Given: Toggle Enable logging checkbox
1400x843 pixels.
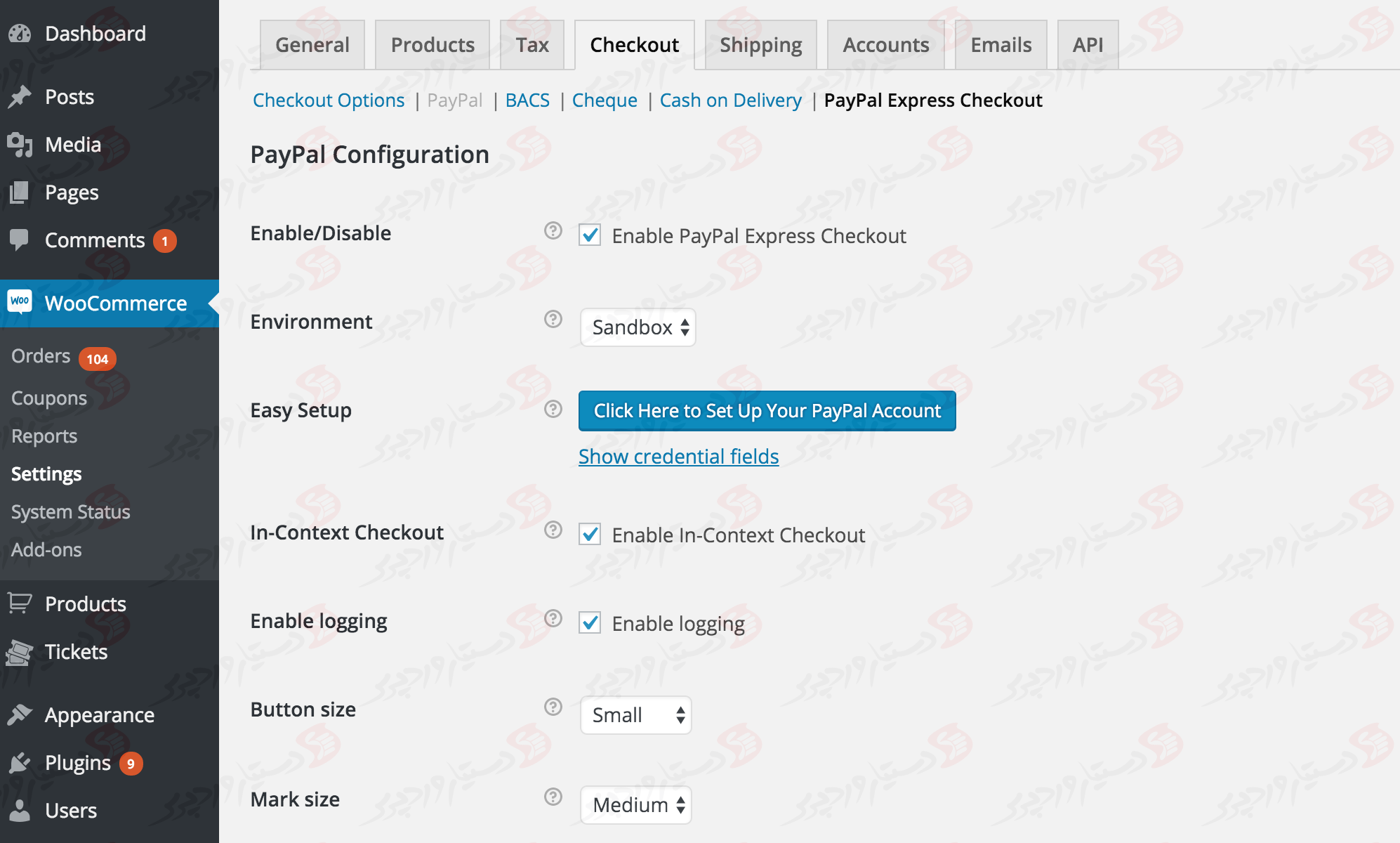Looking at the screenshot, I should click(x=589, y=622).
